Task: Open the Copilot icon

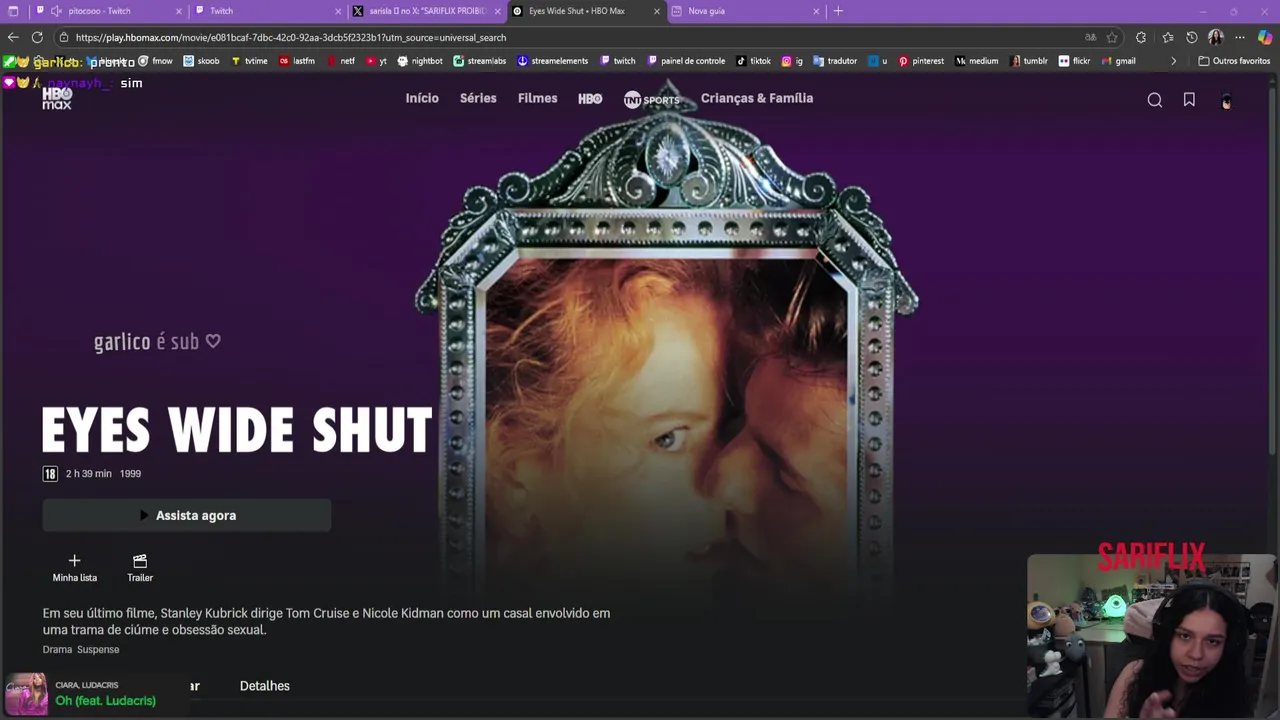Action: coord(1265,37)
